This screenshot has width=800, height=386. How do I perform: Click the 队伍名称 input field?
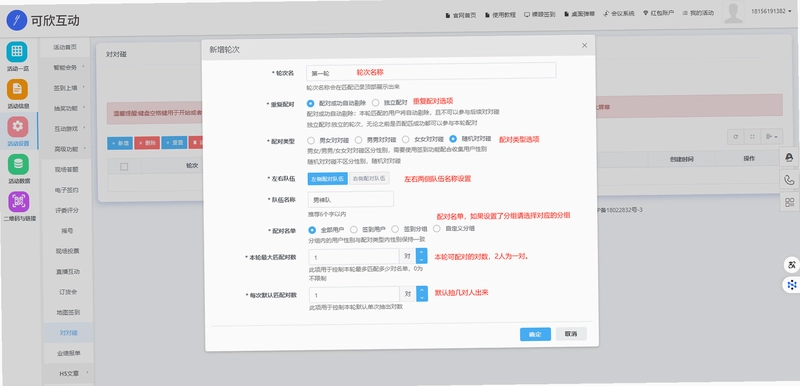pos(351,200)
